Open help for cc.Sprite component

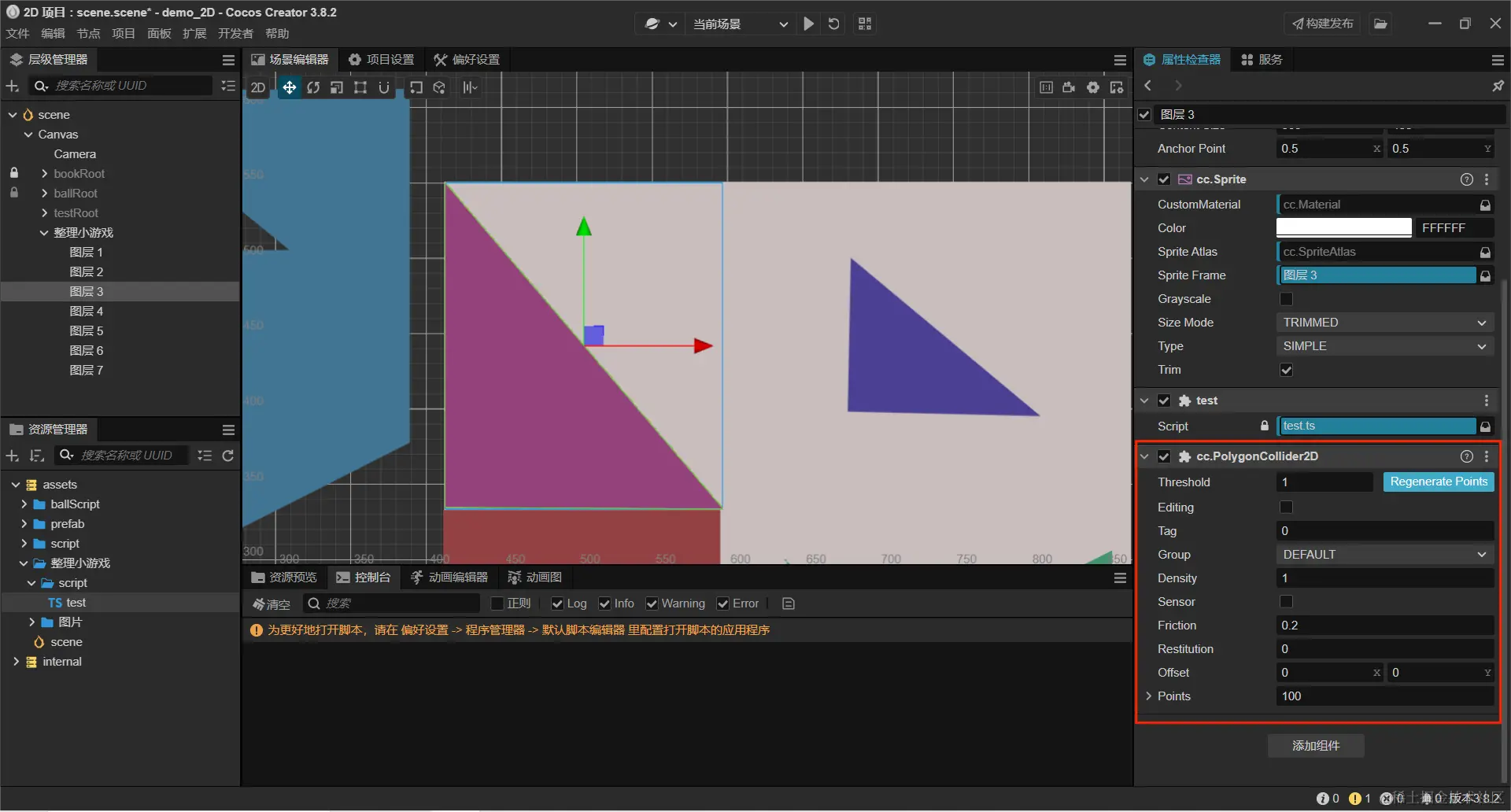tap(1467, 179)
